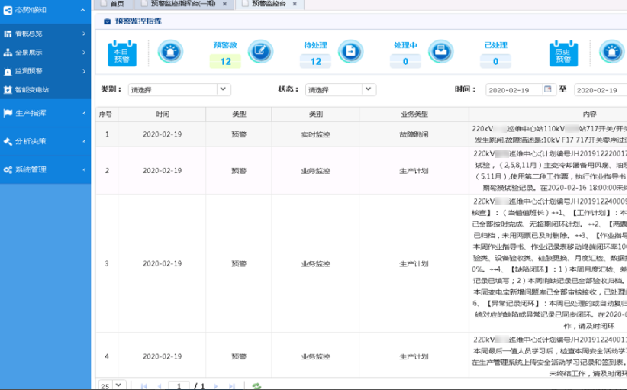Click the camera icon beside panel title
Screen dimensions: 627x390
107,21
